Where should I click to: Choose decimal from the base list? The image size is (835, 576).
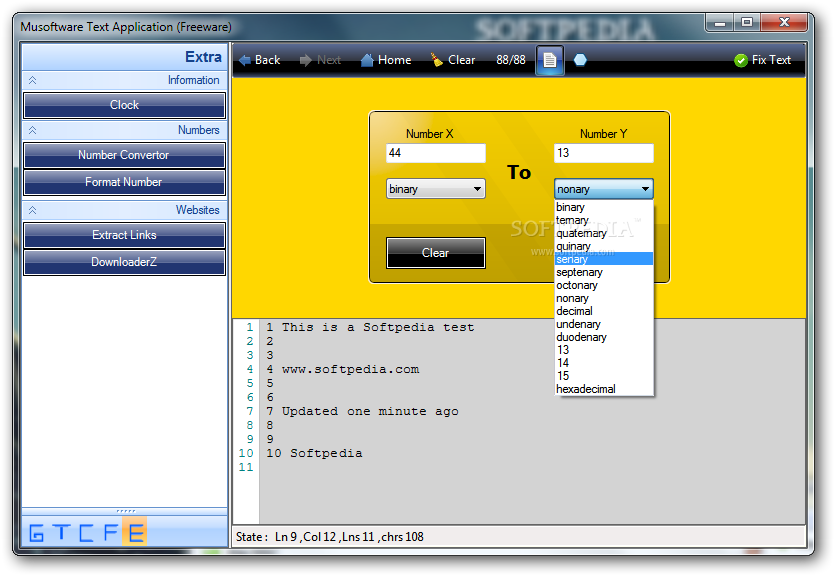603,311
